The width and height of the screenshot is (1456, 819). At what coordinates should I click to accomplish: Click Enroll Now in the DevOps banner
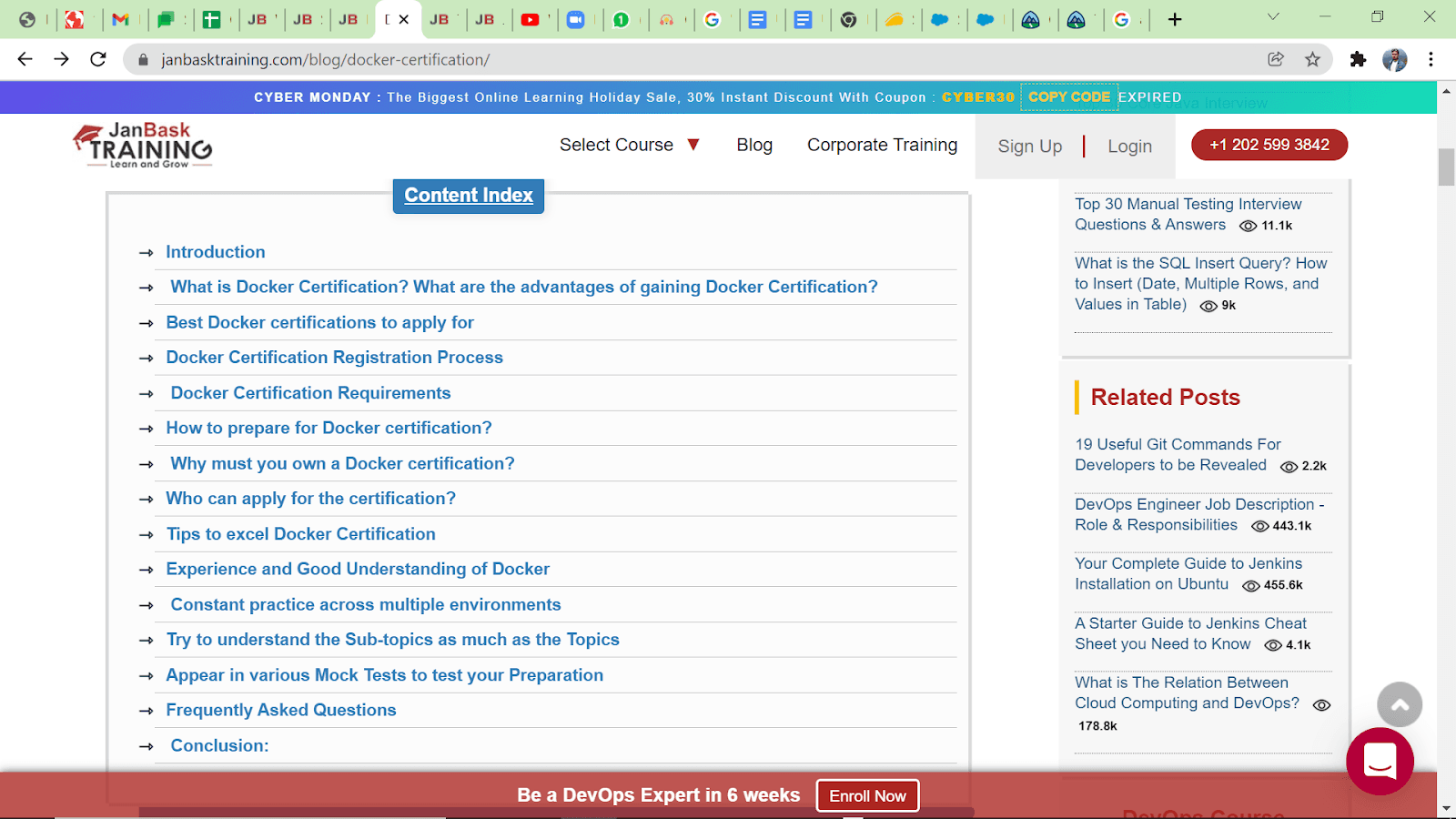tap(867, 795)
